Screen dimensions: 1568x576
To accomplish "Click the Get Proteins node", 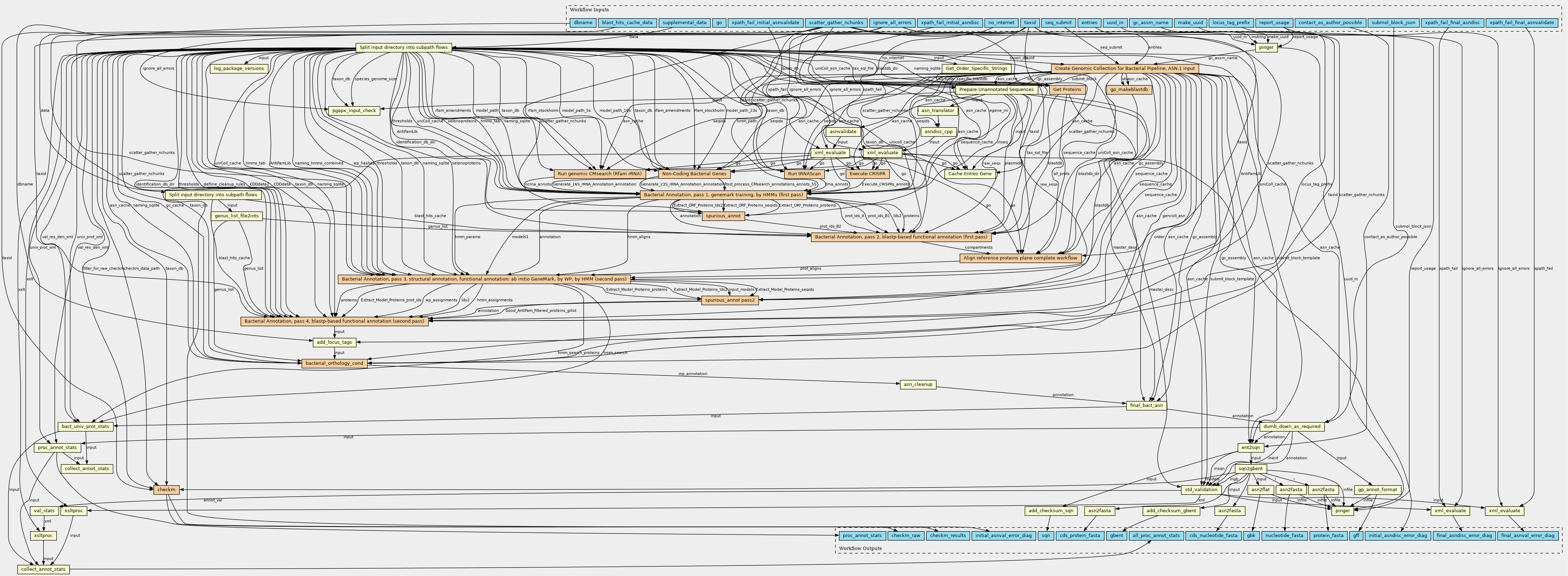I will click(x=1067, y=90).
